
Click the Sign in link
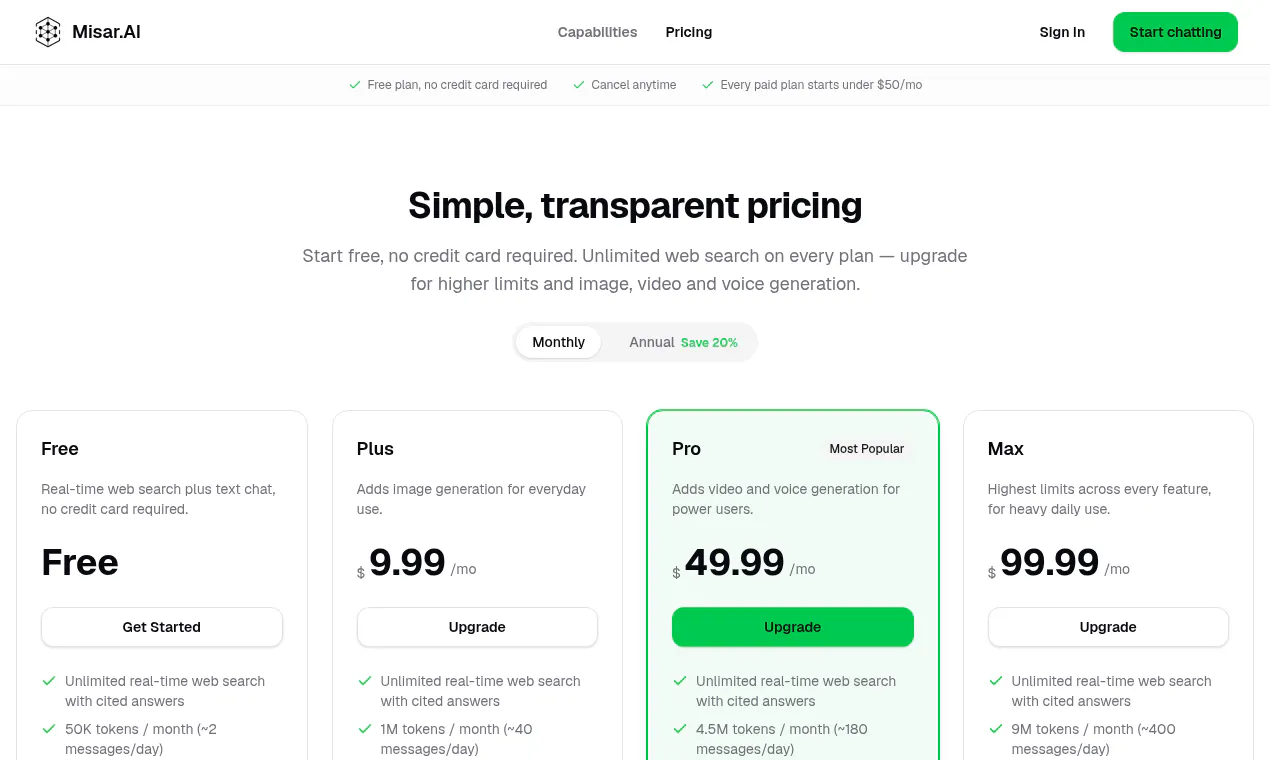[x=1062, y=32]
